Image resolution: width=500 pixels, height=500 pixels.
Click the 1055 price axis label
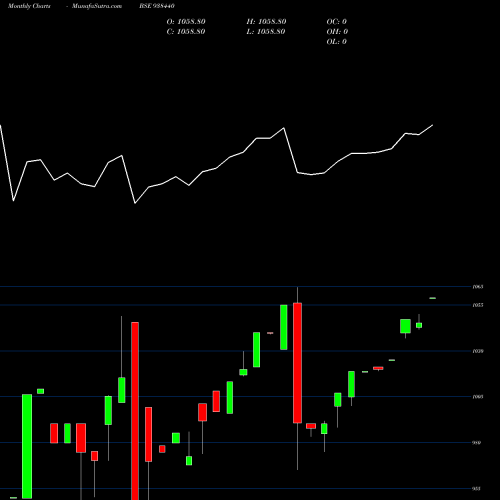click(478, 305)
